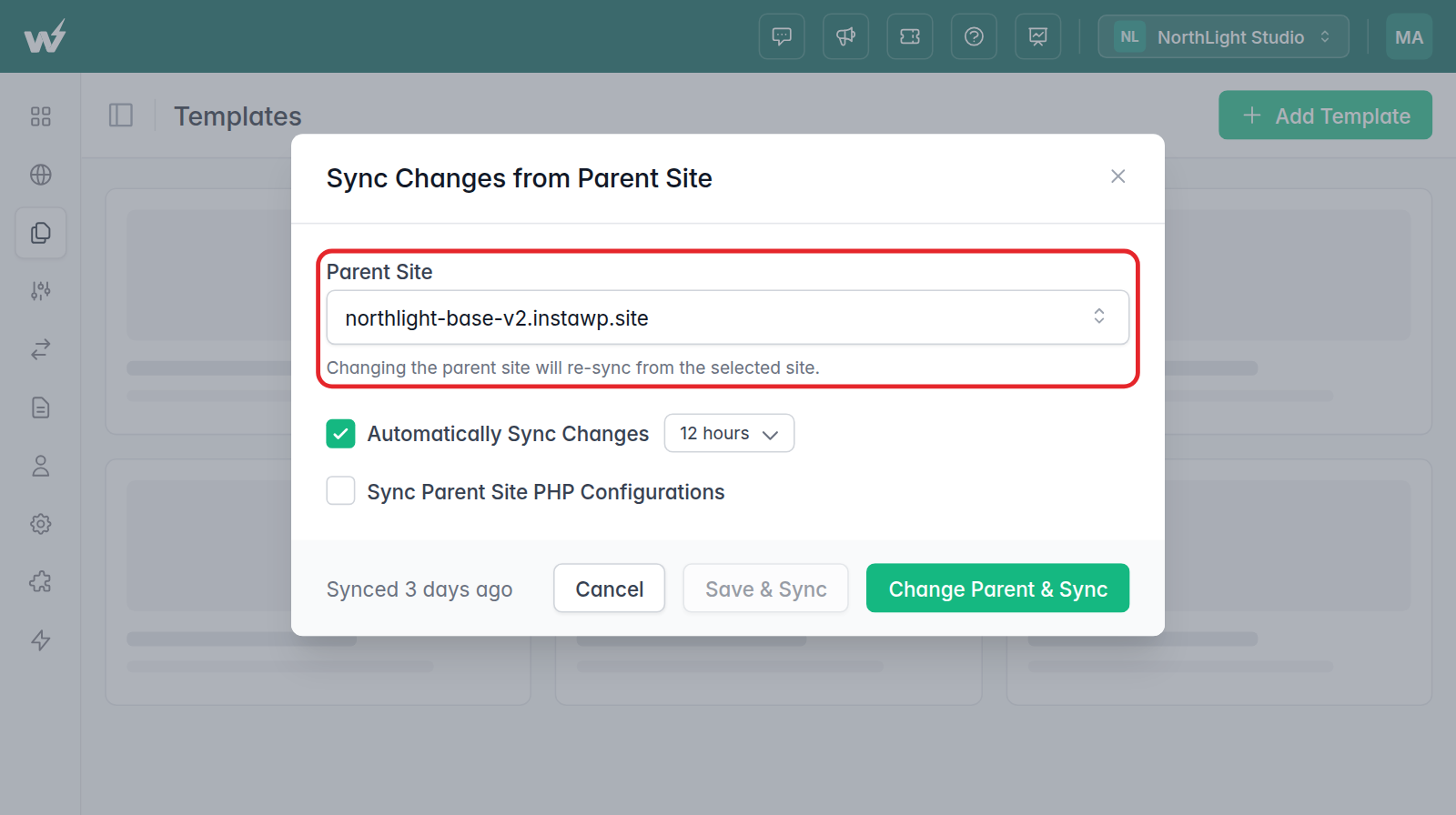
Task: Open the gear settings icon in the sidebar
Action: (41, 524)
